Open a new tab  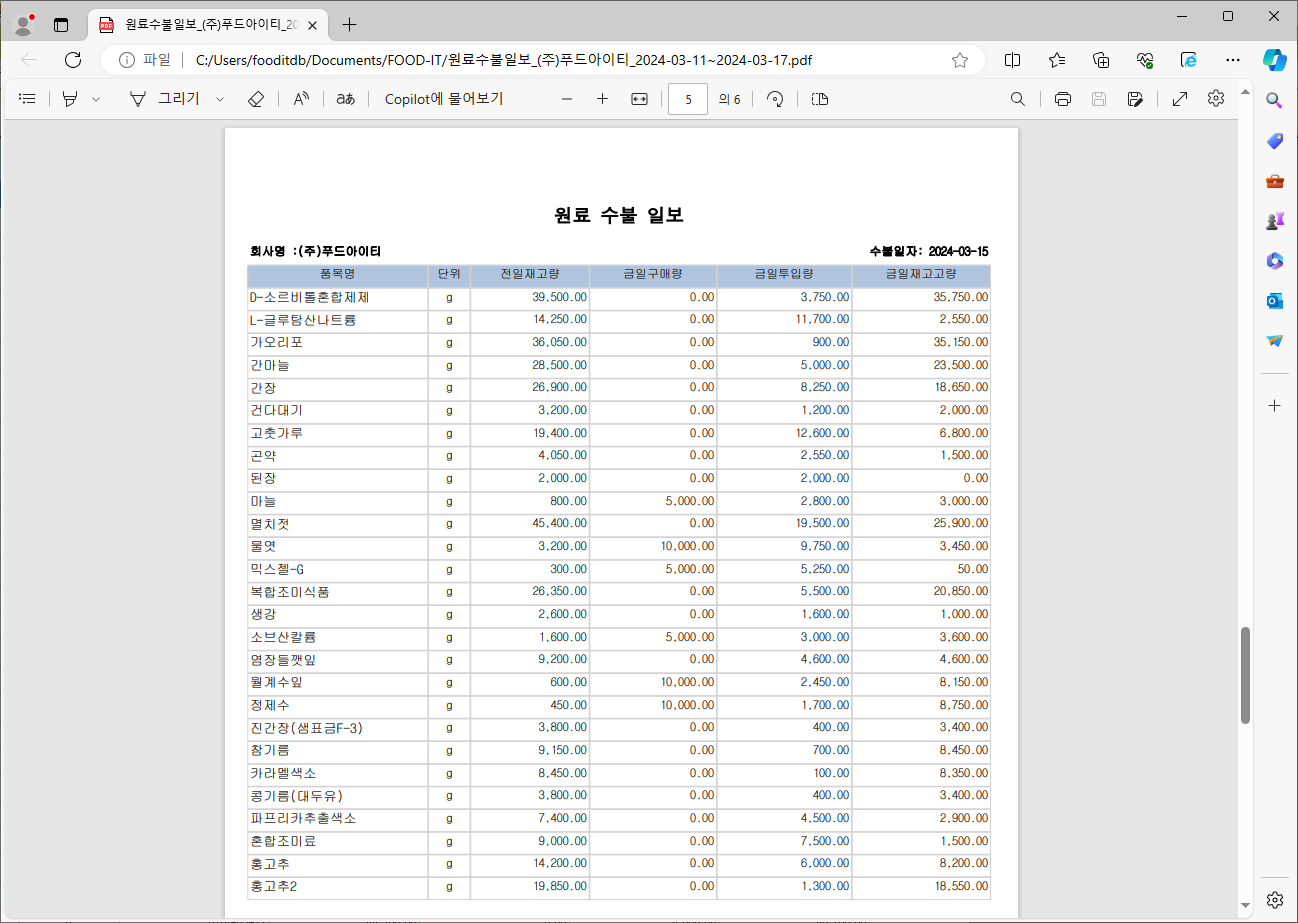[349, 24]
